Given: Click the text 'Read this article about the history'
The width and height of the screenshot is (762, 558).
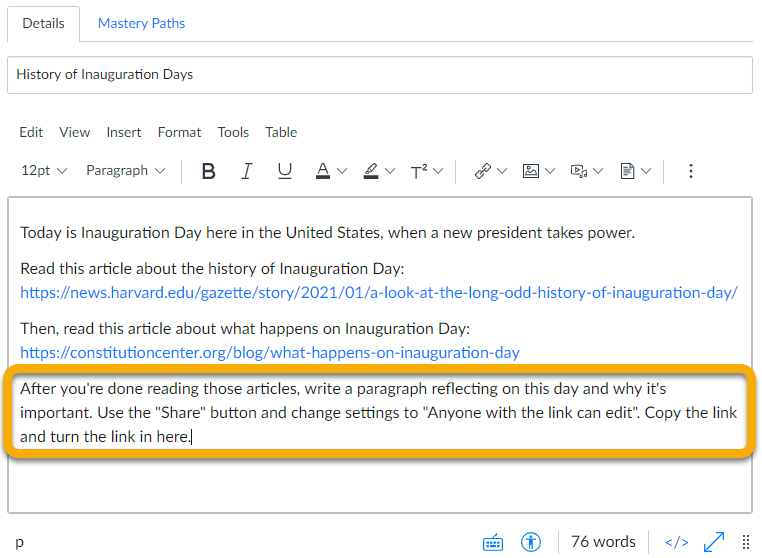Looking at the screenshot, I should 212,268.
